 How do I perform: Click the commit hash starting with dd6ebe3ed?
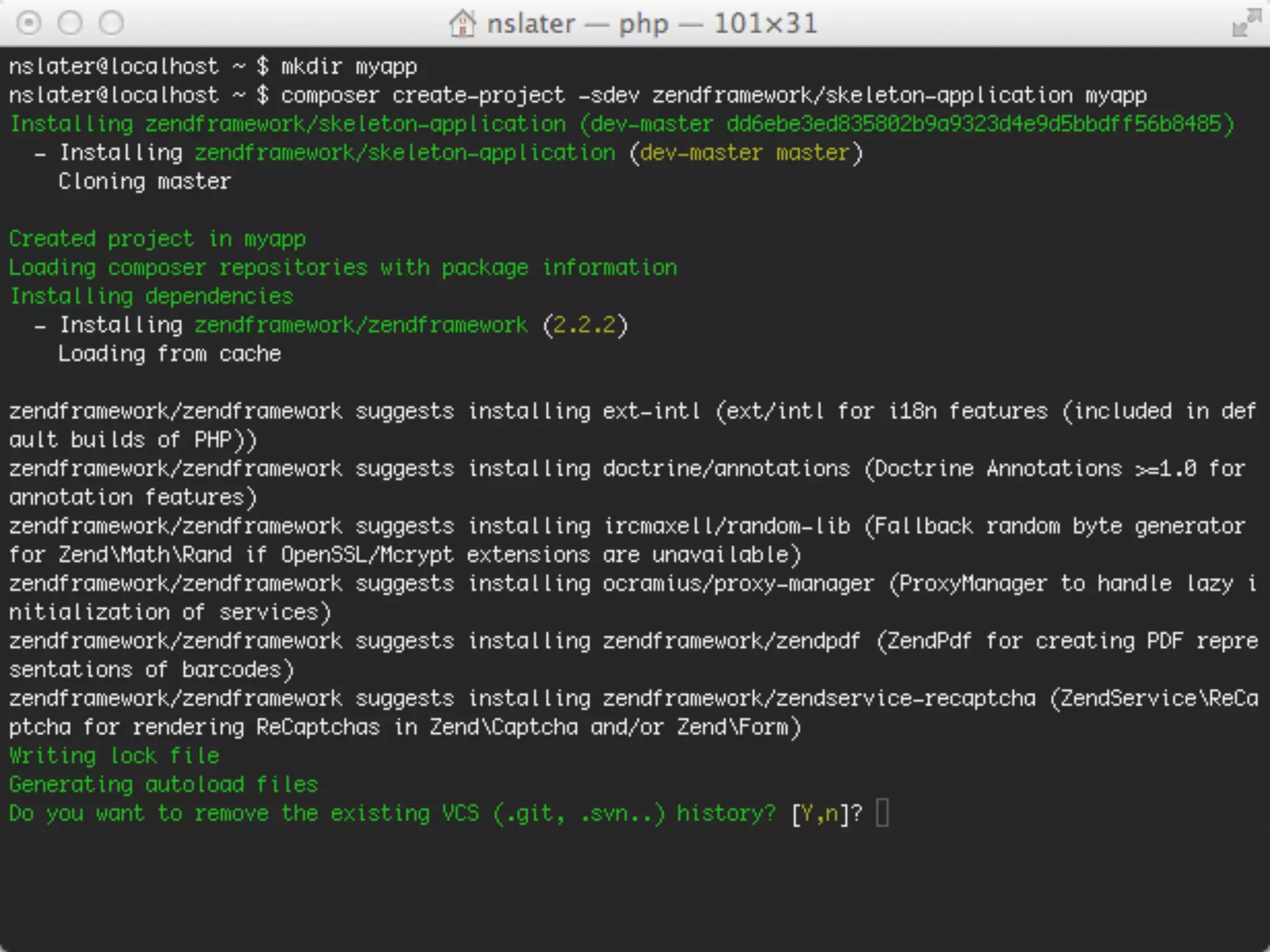point(974,124)
